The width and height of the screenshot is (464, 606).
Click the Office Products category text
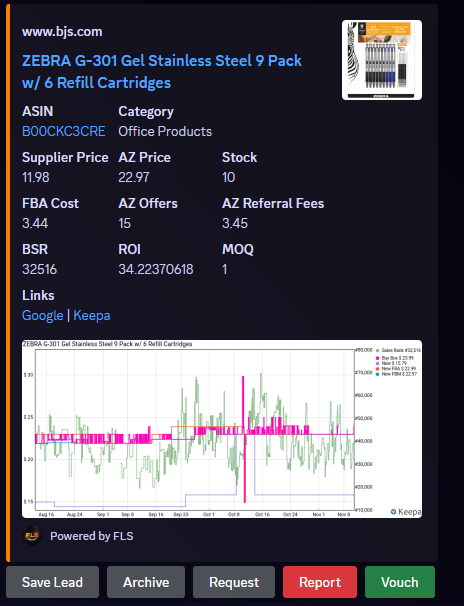click(165, 131)
